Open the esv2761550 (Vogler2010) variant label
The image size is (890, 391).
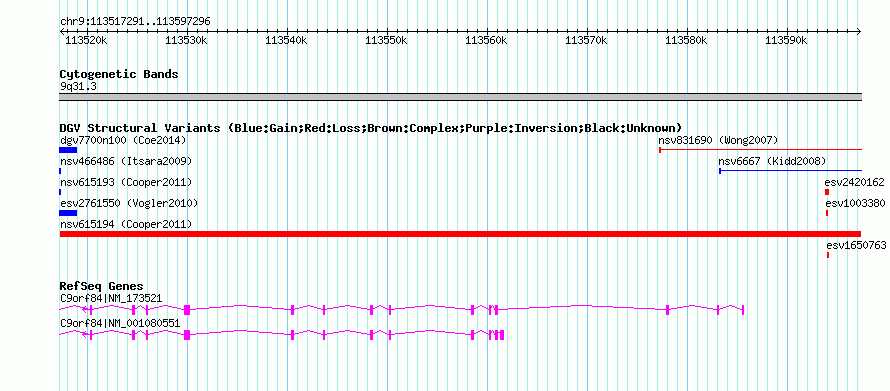tap(129, 203)
